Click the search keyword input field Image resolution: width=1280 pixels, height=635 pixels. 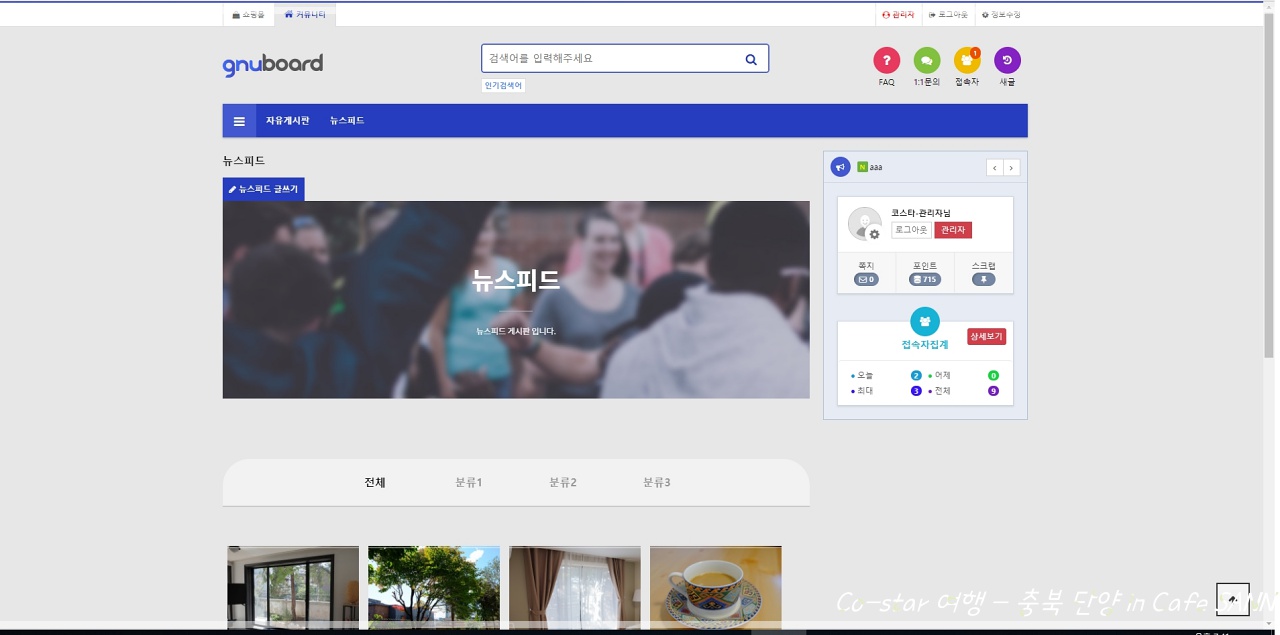click(x=610, y=59)
